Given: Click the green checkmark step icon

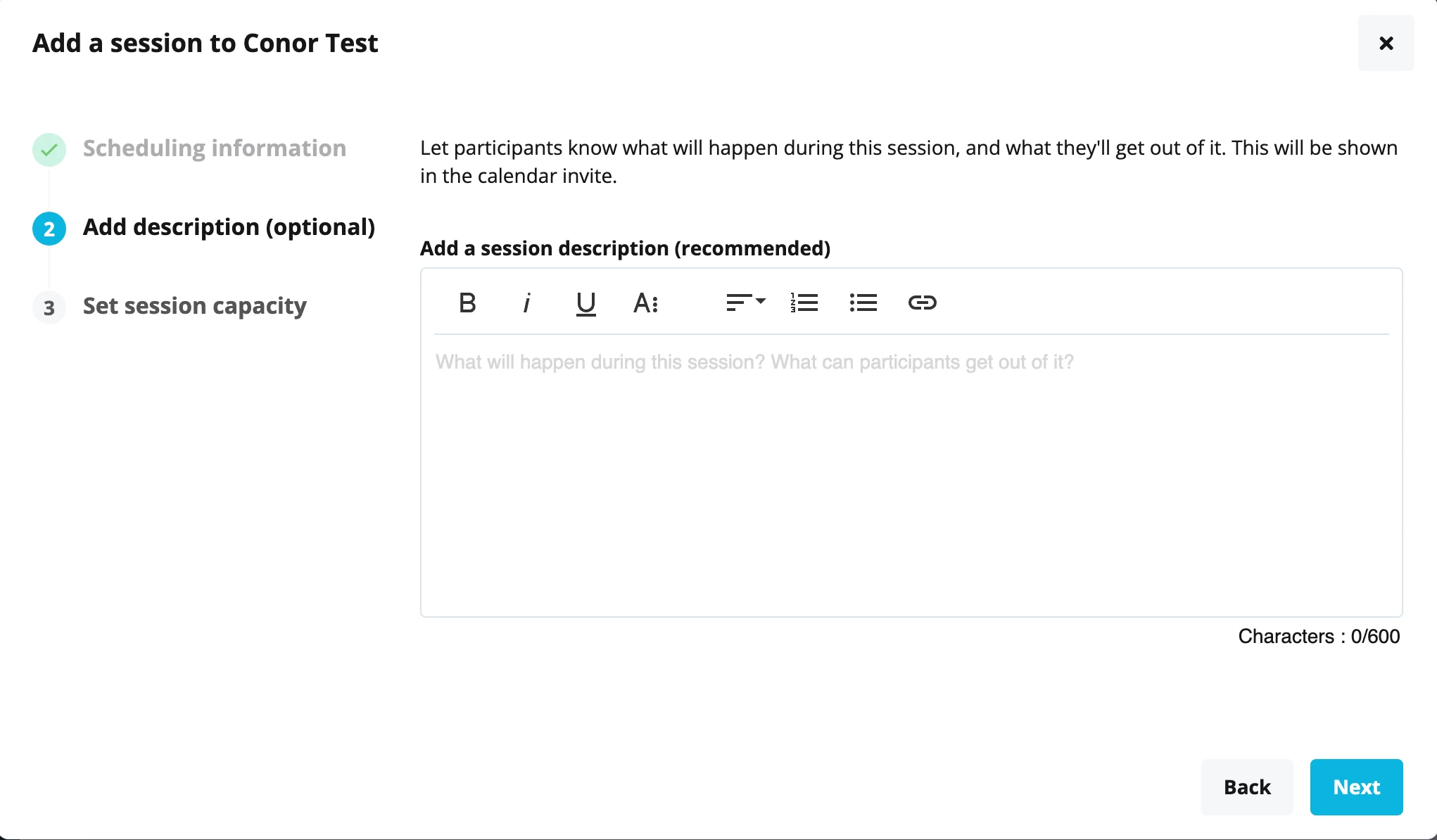Looking at the screenshot, I should point(49,149).
